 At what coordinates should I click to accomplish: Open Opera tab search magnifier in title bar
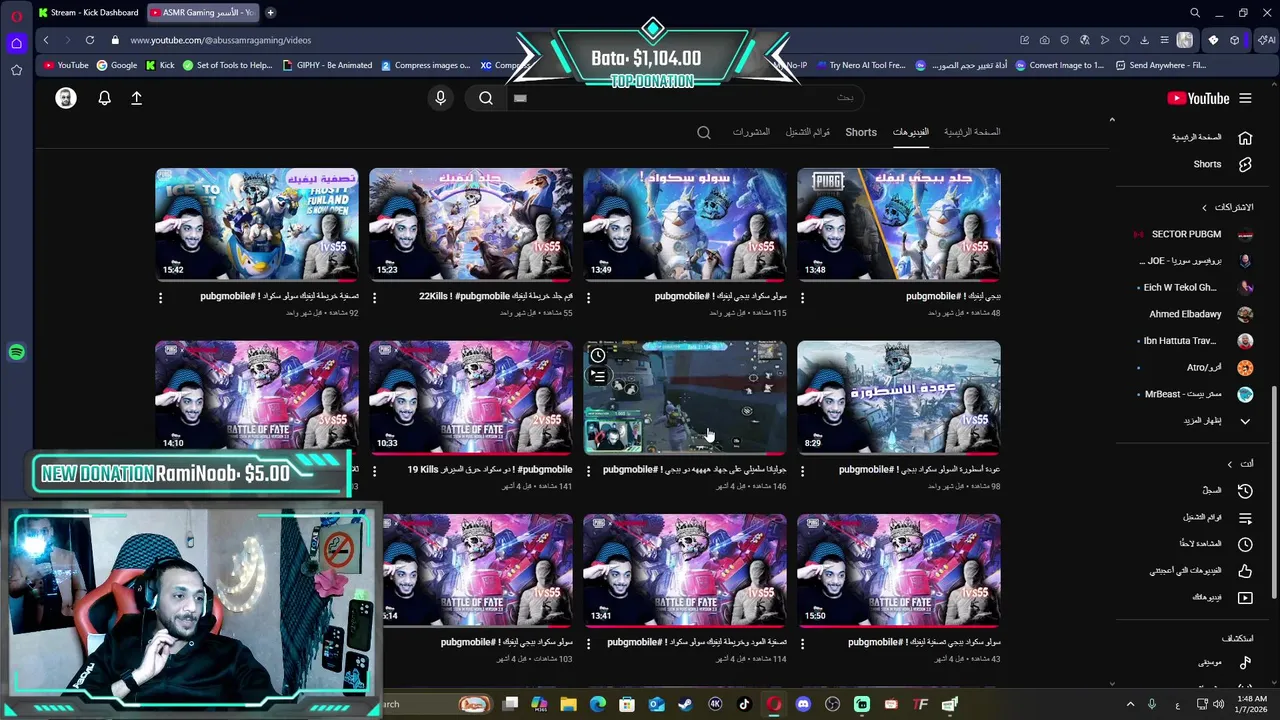click(1195, 13)
